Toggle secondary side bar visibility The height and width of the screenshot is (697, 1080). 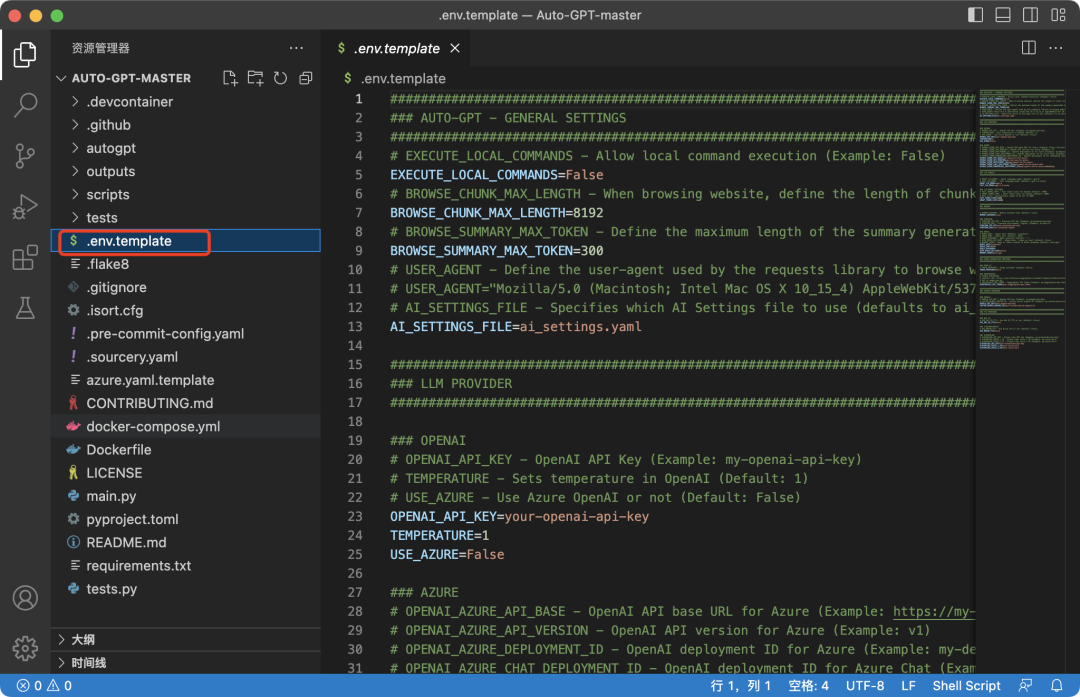[1030, 14]
